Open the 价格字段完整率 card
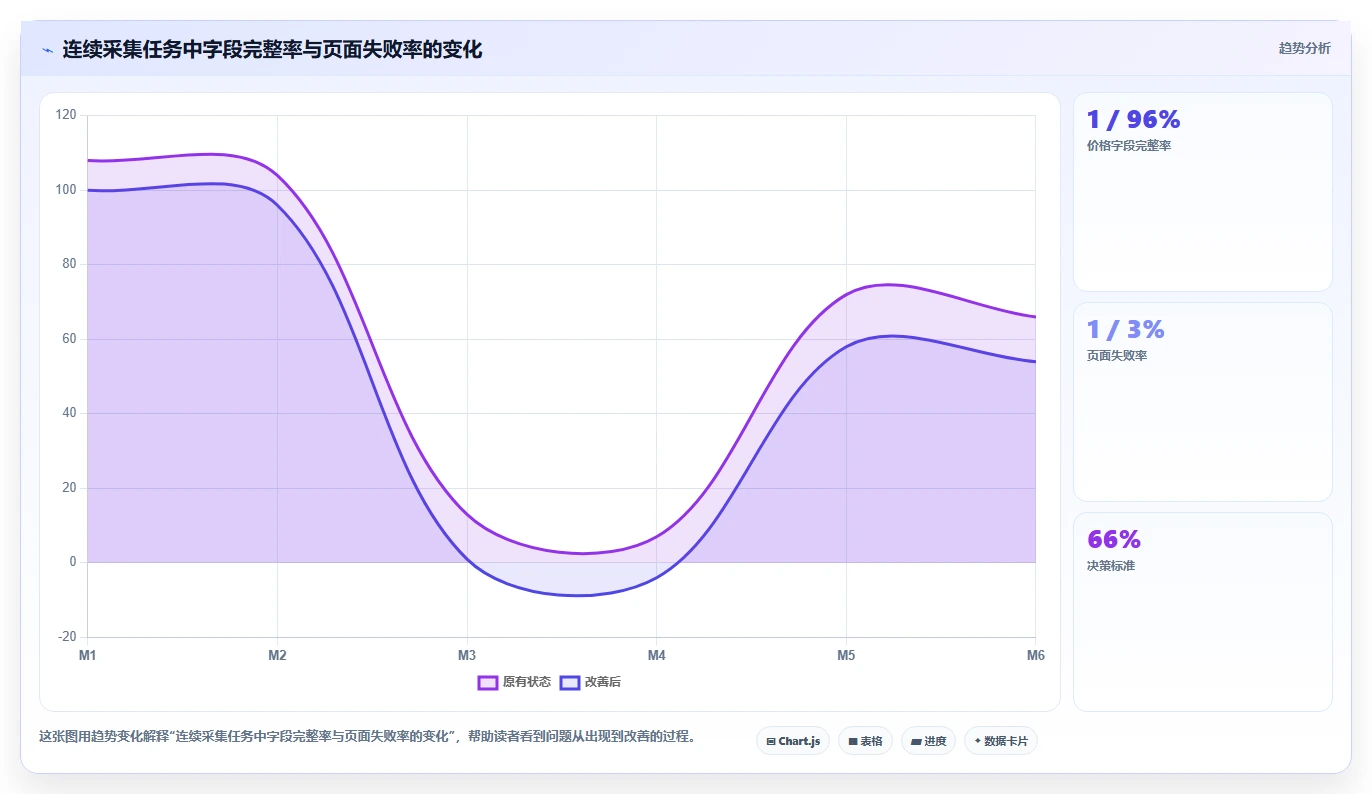Viewport: 1372px width, 794px height. pos(1202,192)
